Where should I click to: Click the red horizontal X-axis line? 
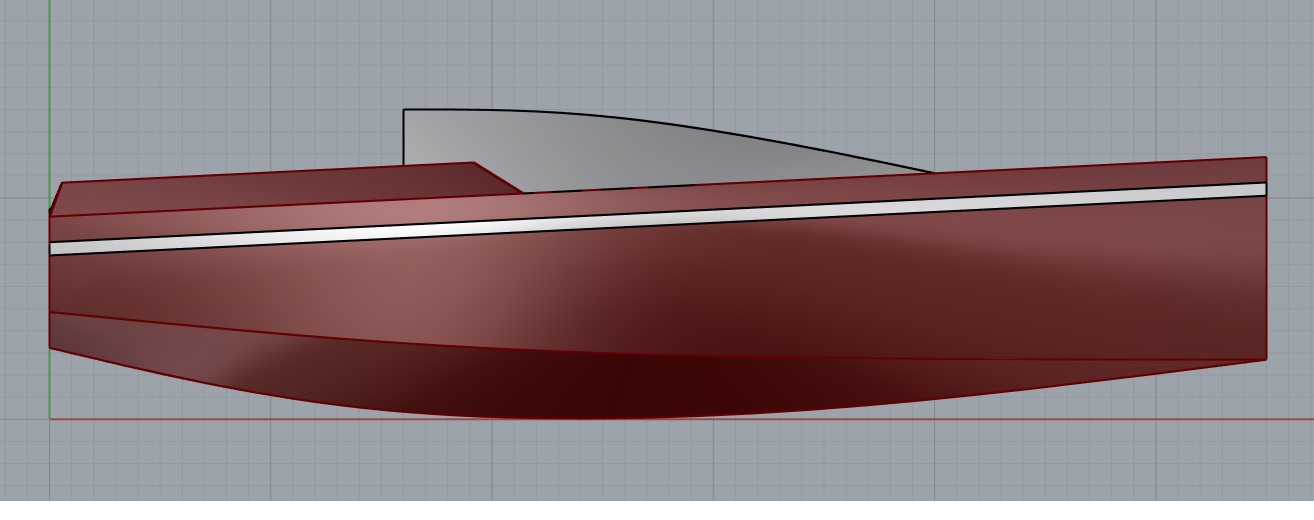(x=1000, y=419)
